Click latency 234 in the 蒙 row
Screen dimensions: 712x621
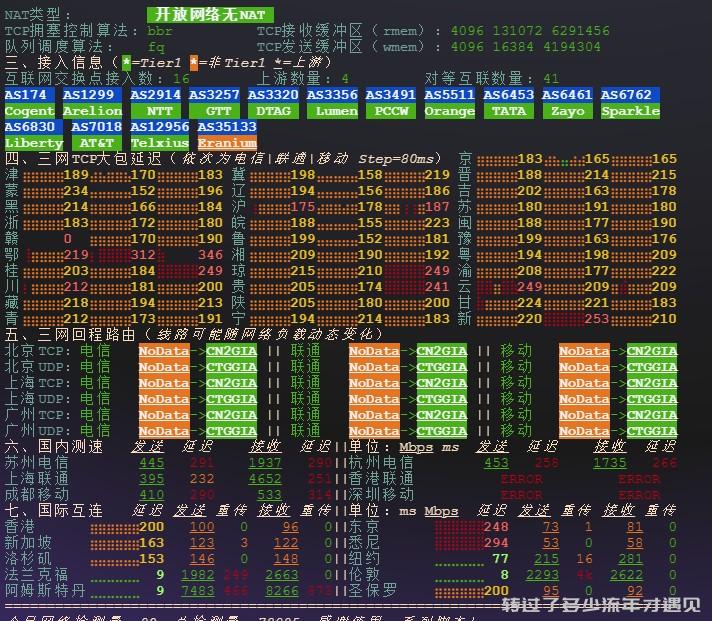coord(75,191)
